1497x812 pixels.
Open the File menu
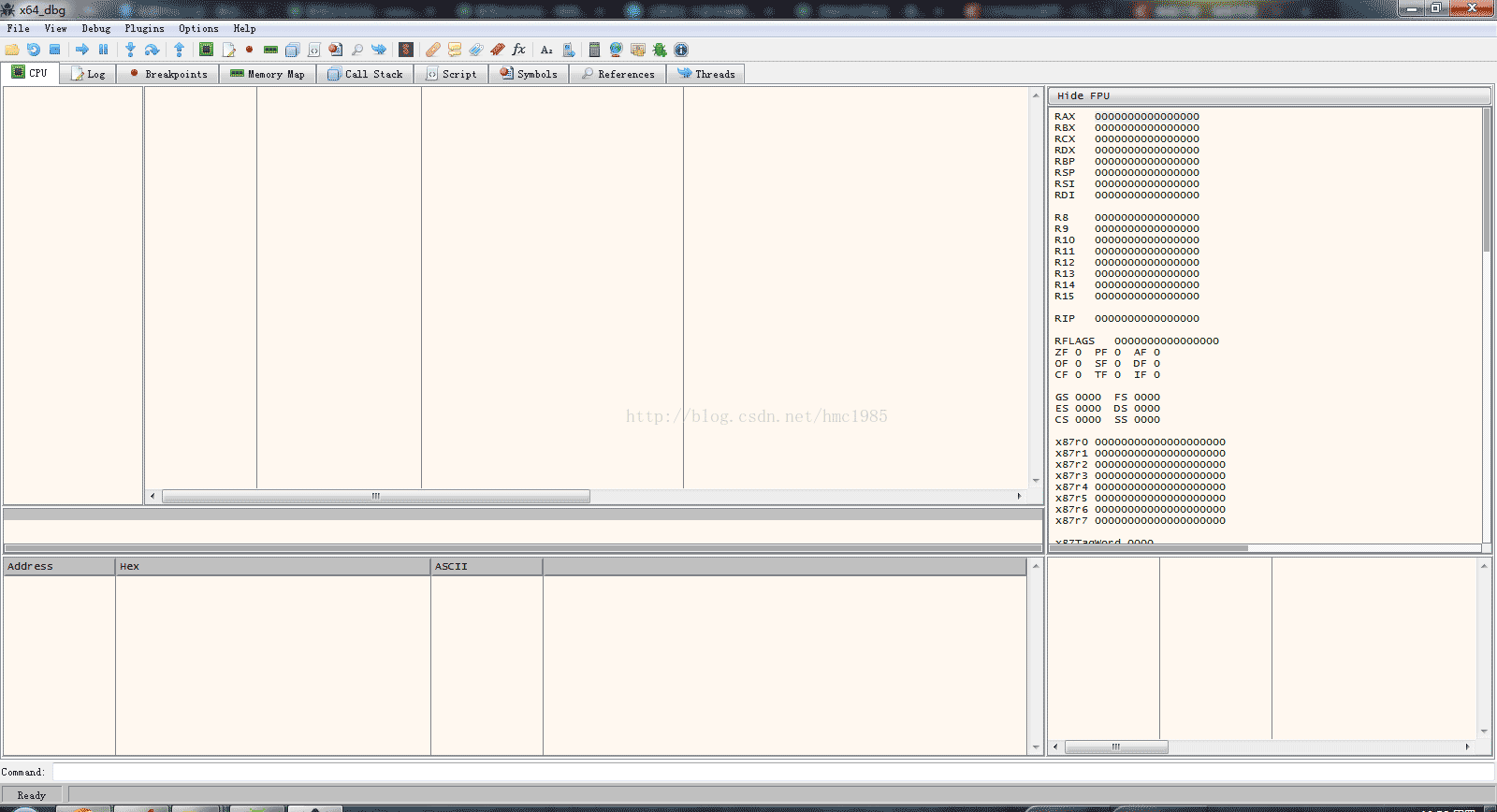(x=18, y=28)
